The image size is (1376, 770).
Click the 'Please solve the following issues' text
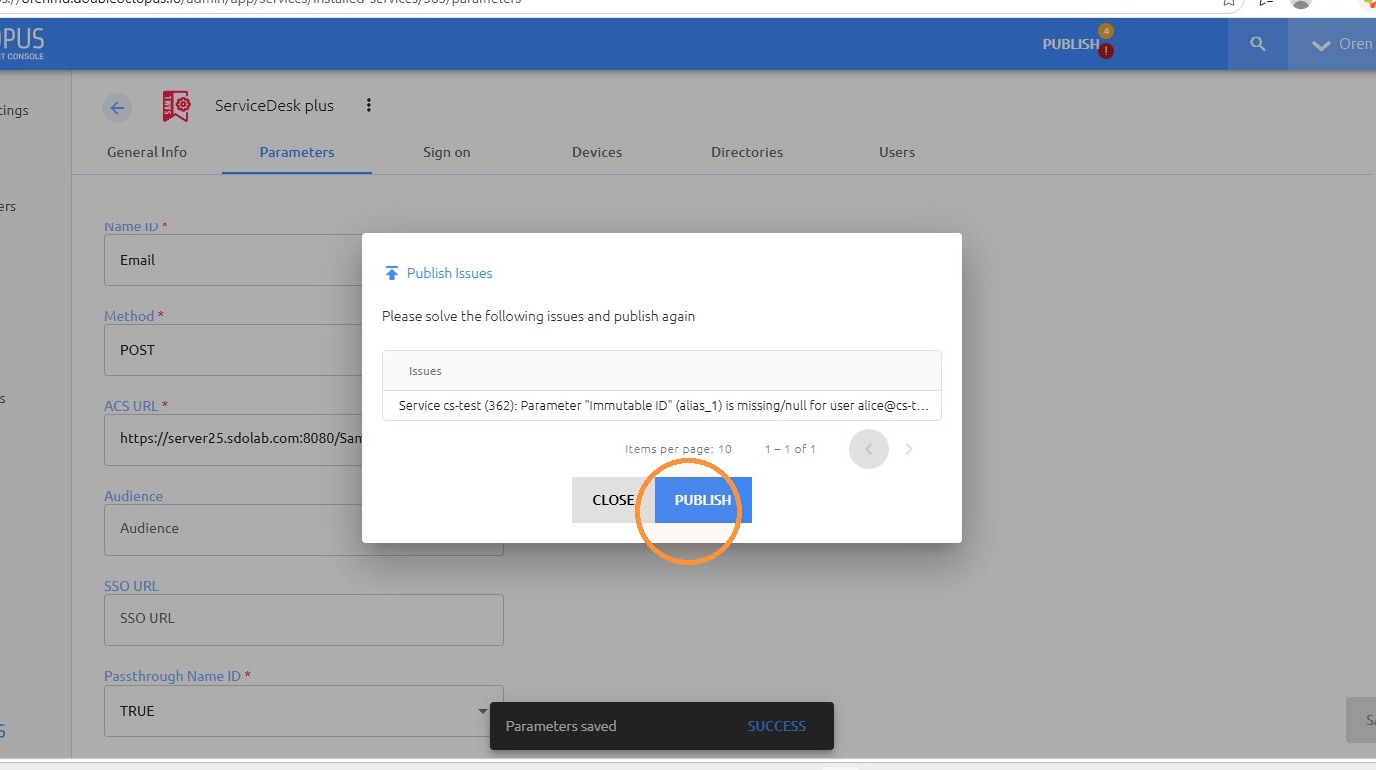click(x=538, y=316)
